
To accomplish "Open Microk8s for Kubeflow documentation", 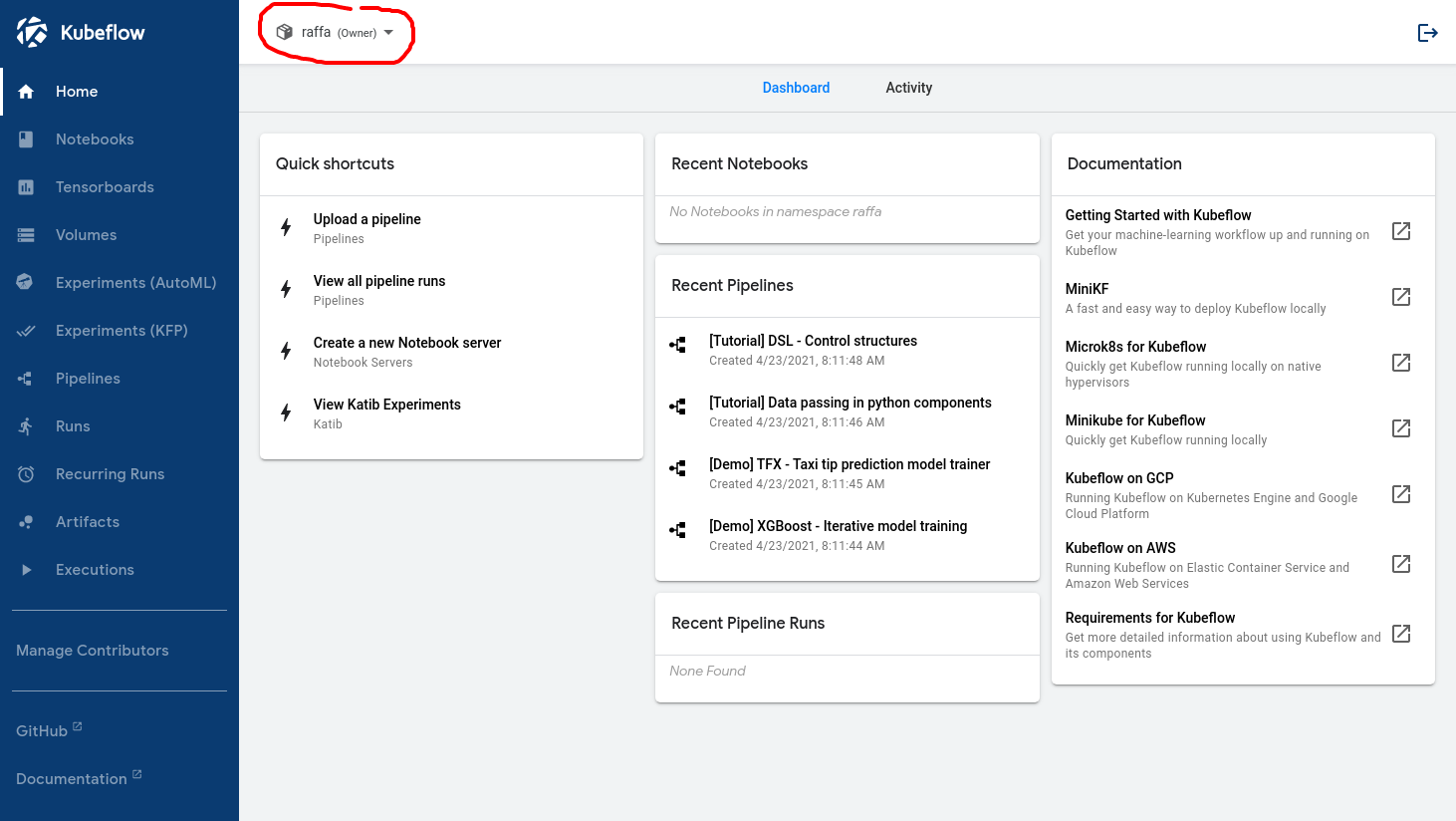I will coord(1243,363).
